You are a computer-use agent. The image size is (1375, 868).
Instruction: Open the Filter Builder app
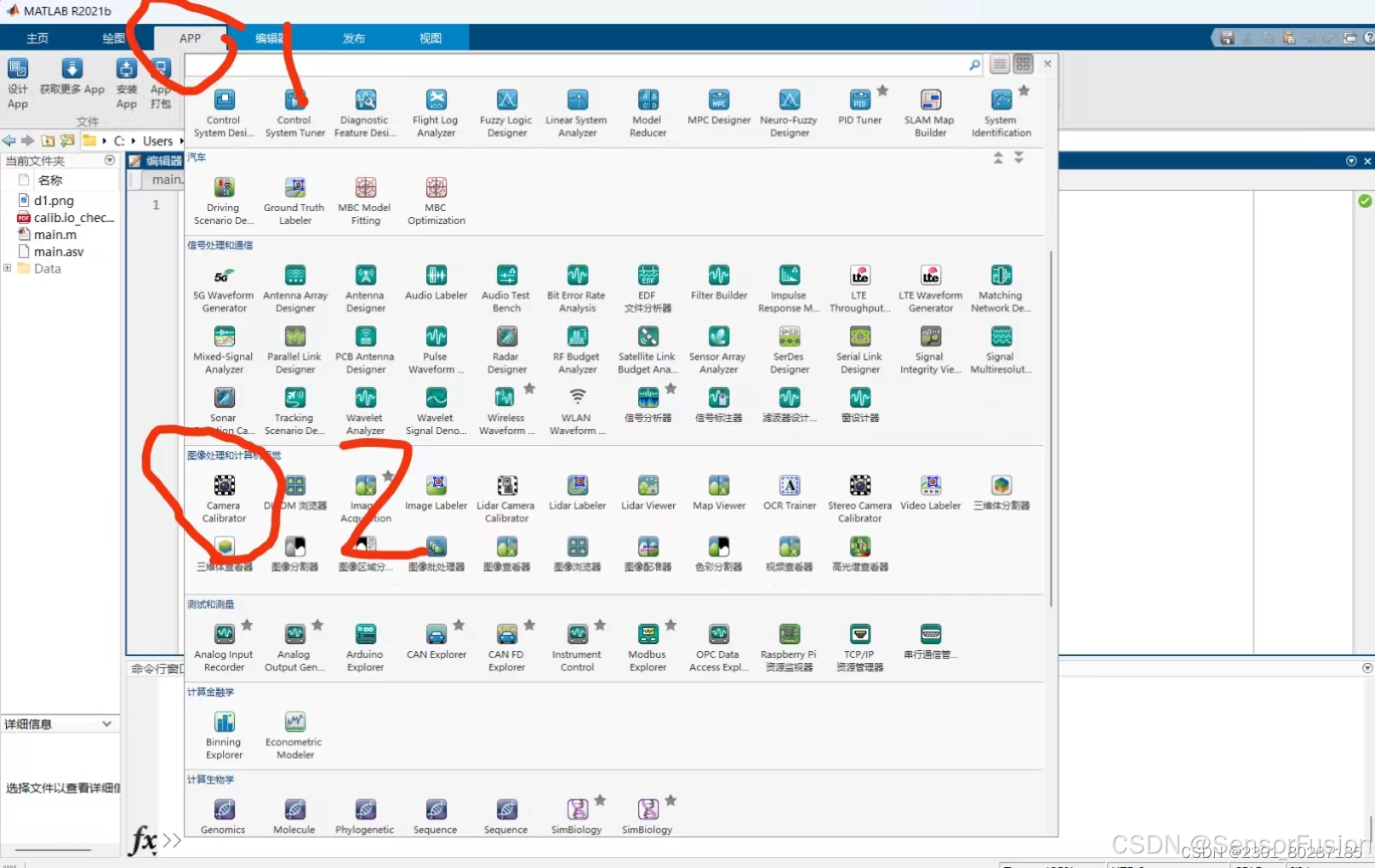click(x=719, y=283)
